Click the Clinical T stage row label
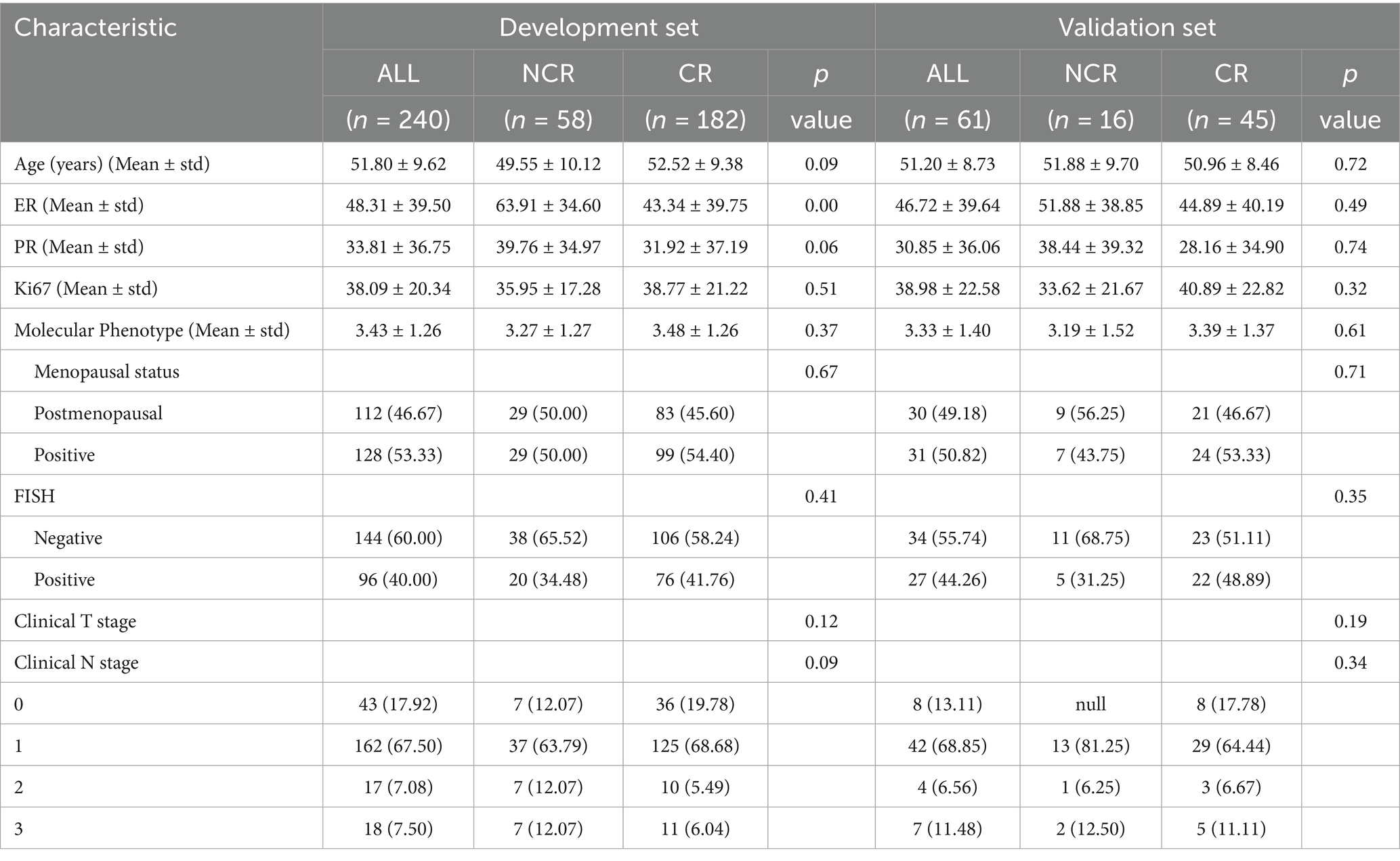 click(75, 621)
